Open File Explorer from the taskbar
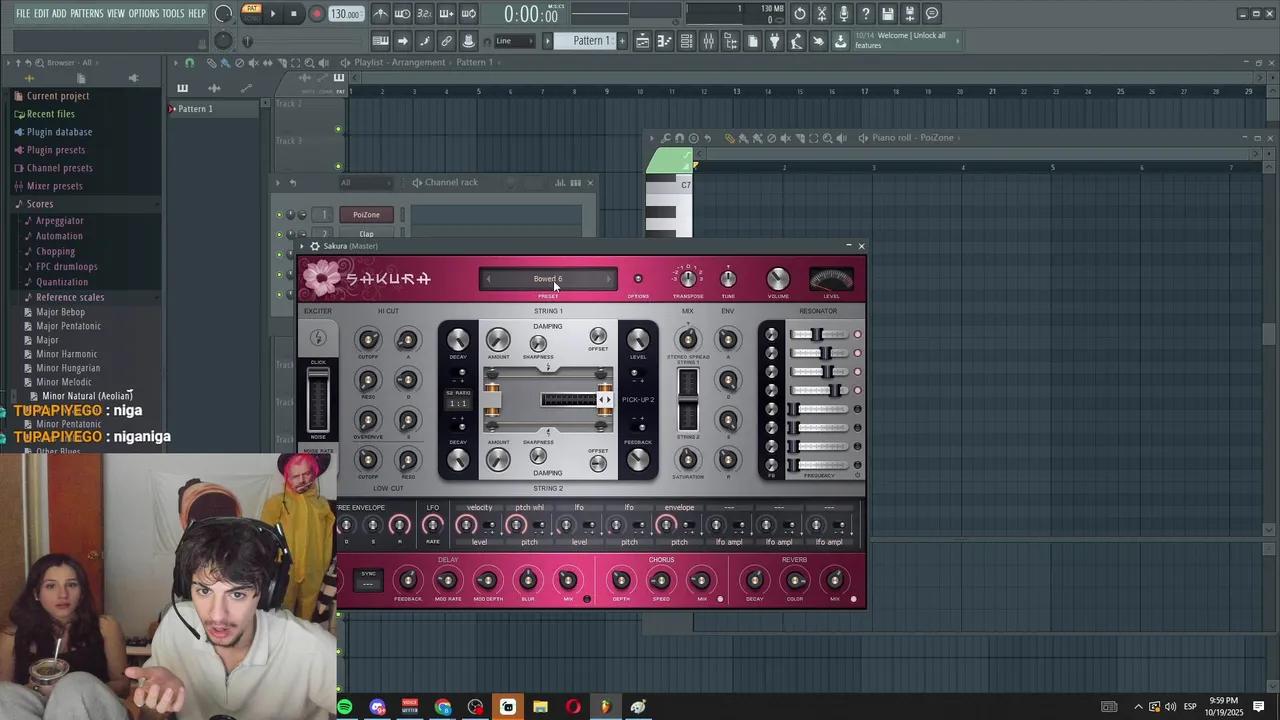This screenshot has height=720, width=1280. coord(540,707)
